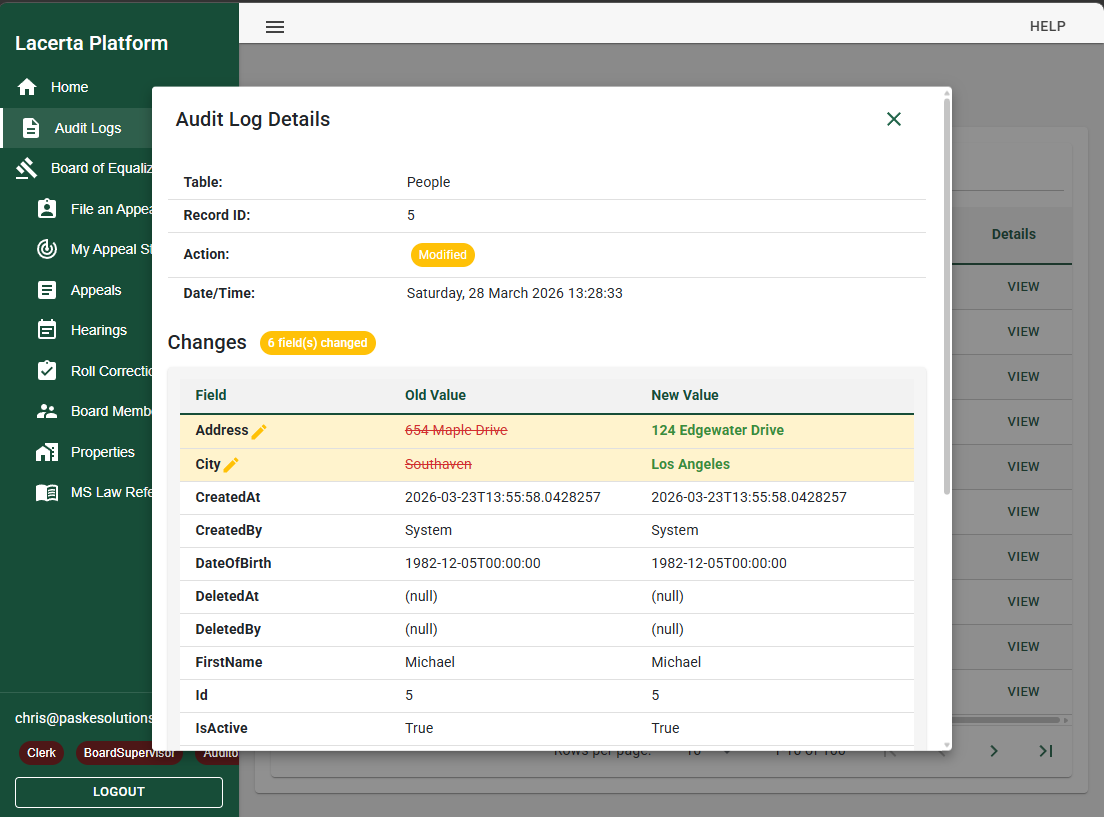Go to the next page of results
1104x817 pixels.
[993, 751]
